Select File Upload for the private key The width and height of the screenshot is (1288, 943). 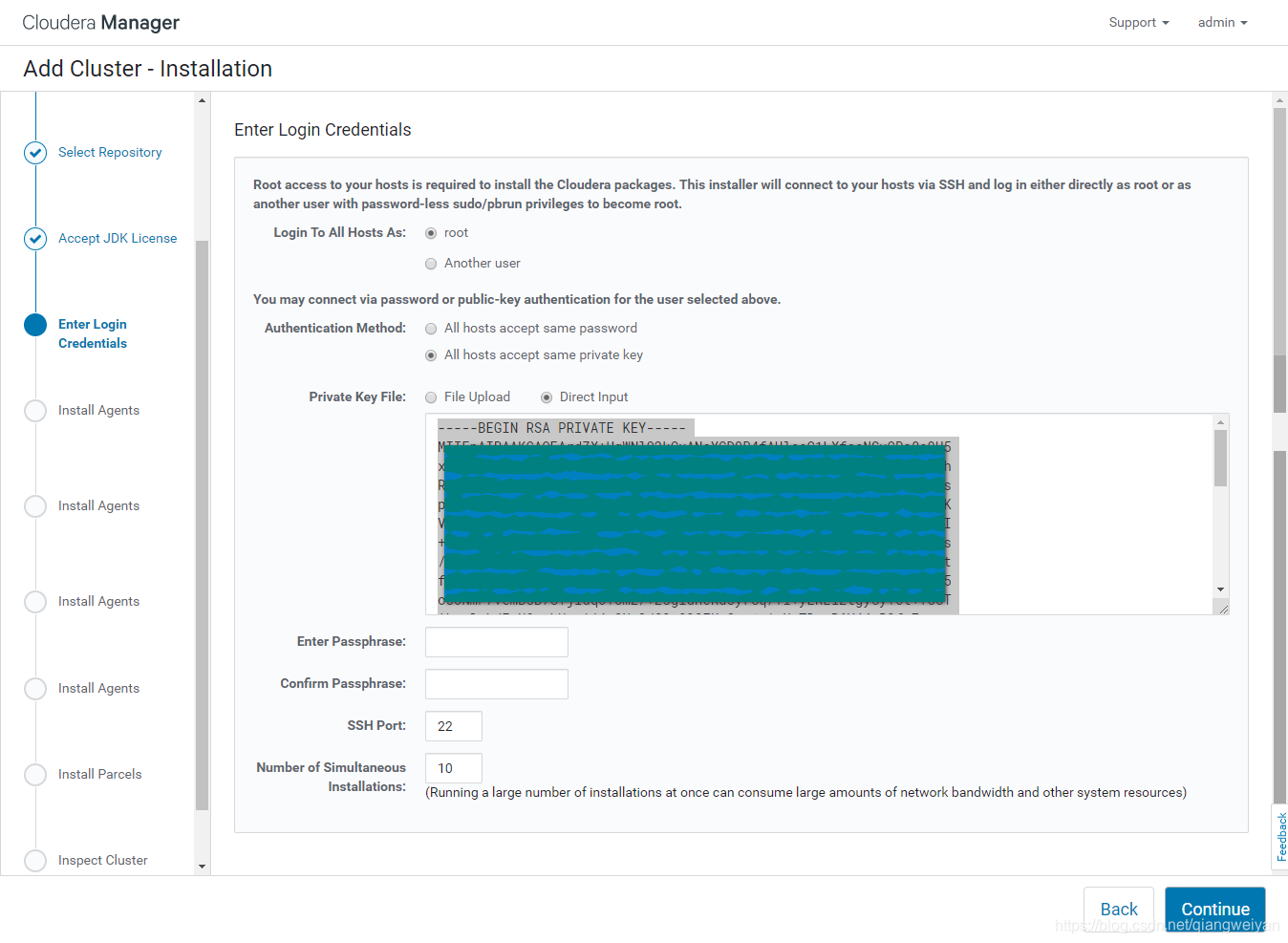431,397
